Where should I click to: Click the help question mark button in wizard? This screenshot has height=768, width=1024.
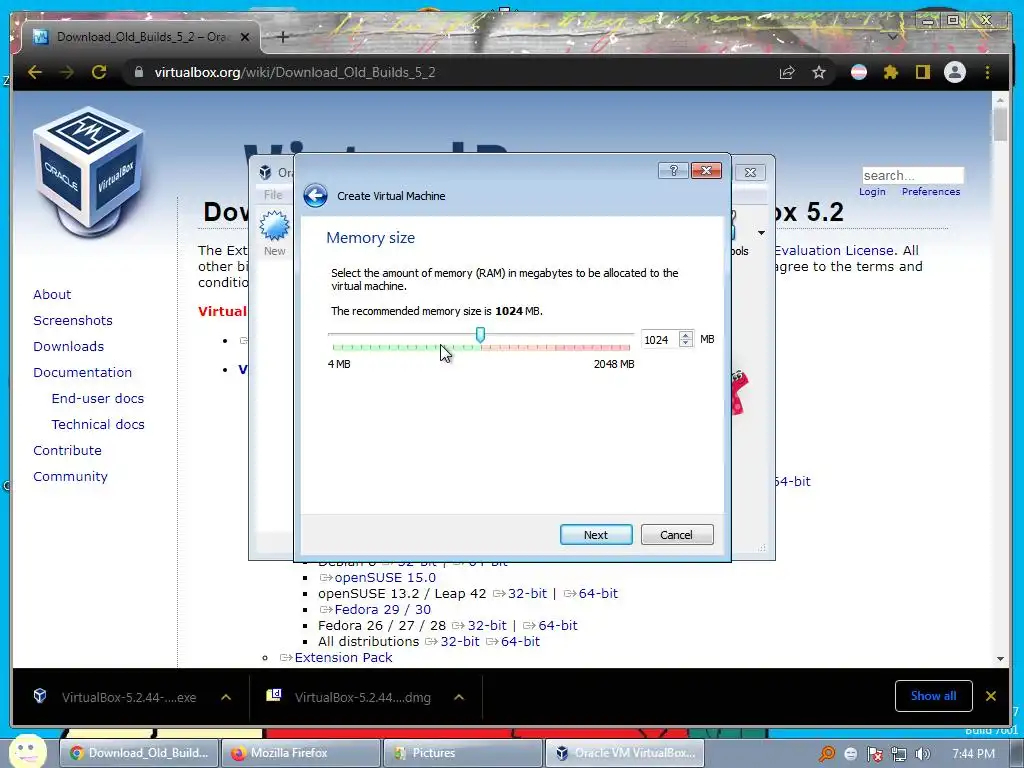tap(673, 170)
